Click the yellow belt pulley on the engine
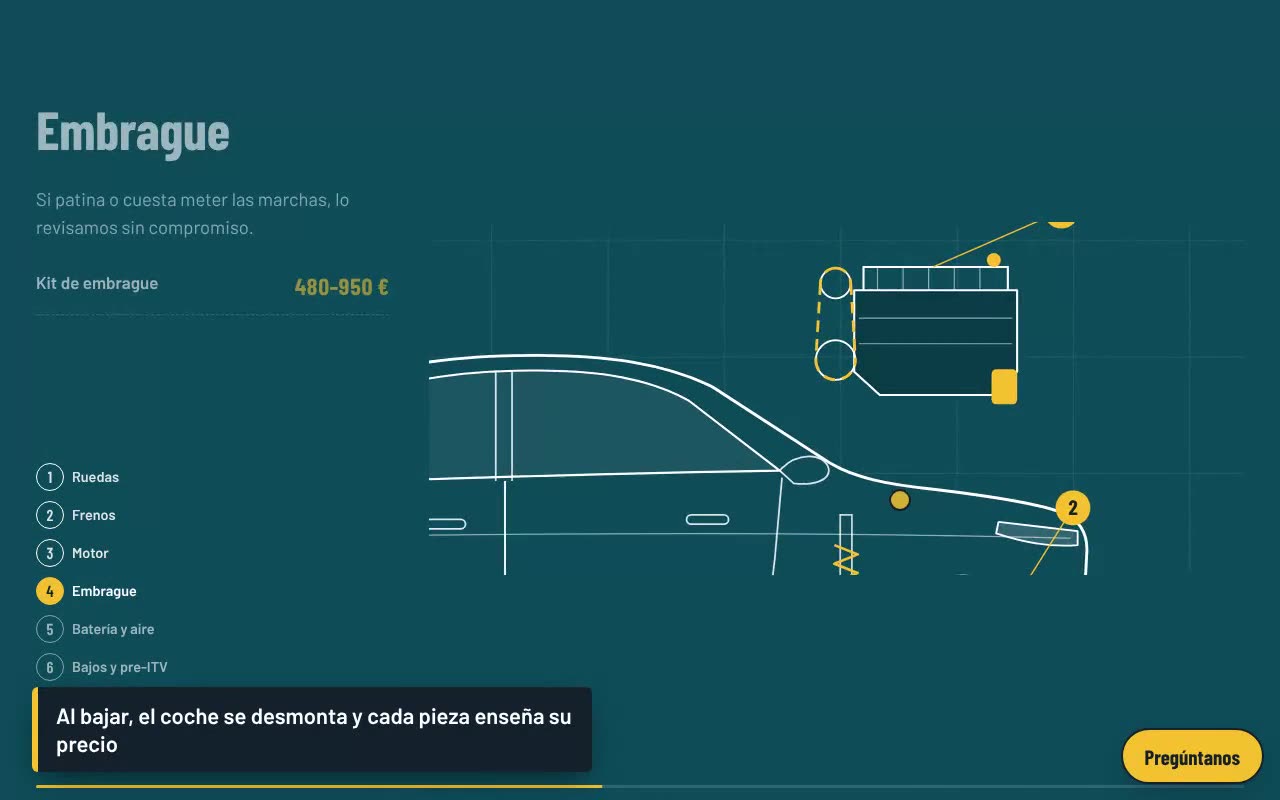 (835, 323)
